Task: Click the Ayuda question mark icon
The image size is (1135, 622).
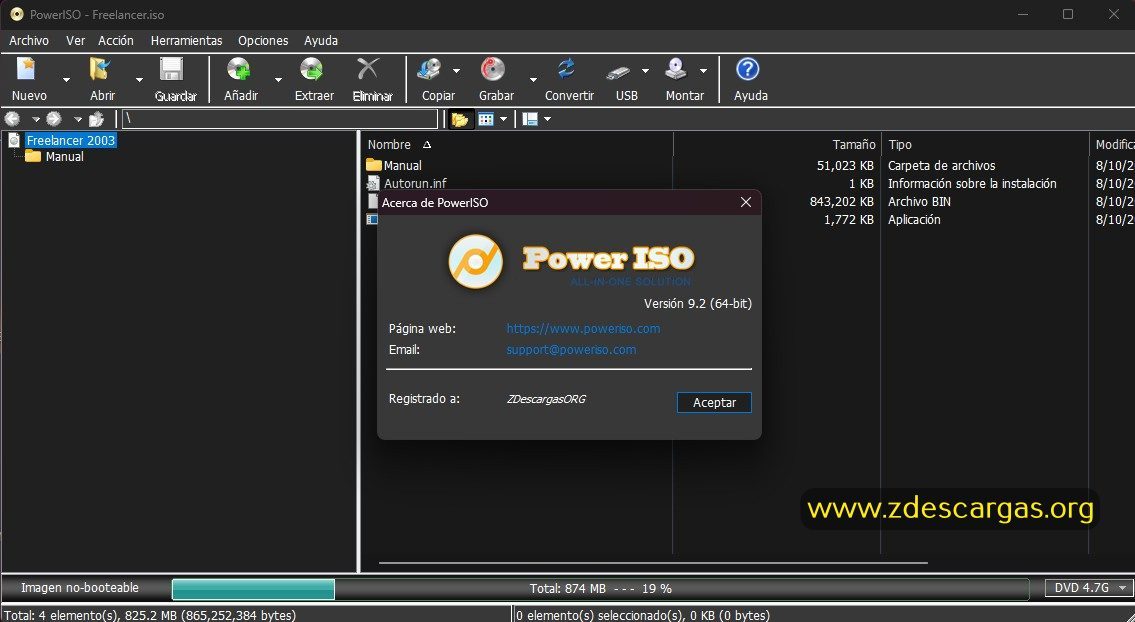Action: click(748, 70)
